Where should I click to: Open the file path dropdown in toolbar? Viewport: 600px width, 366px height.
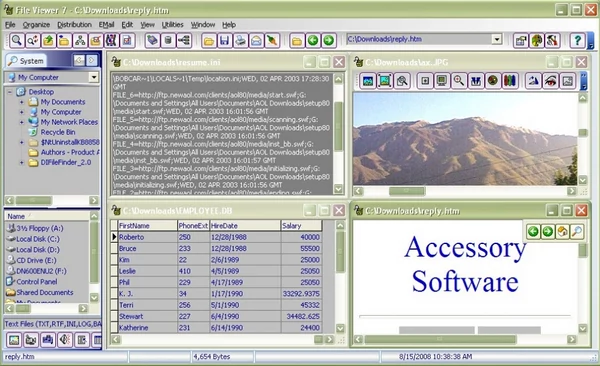497,39
